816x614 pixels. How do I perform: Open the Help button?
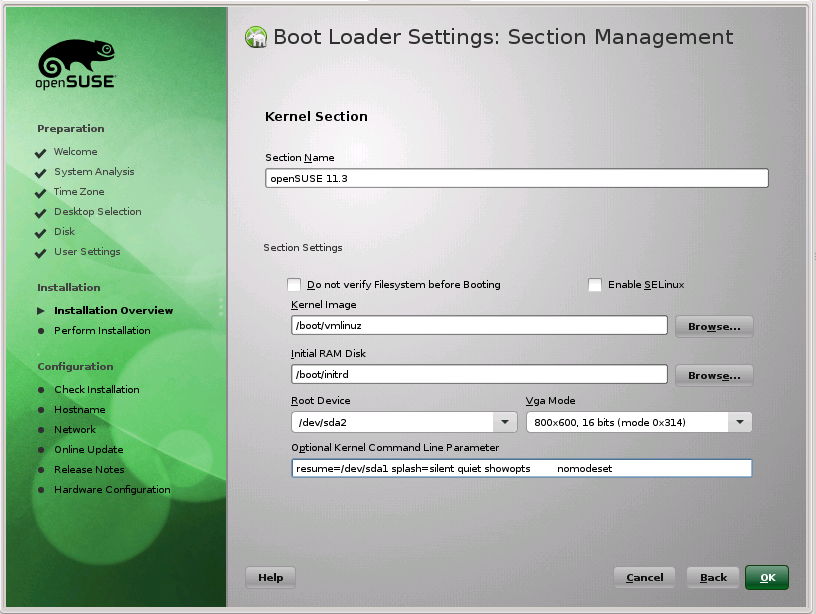[x=271, y=578]
